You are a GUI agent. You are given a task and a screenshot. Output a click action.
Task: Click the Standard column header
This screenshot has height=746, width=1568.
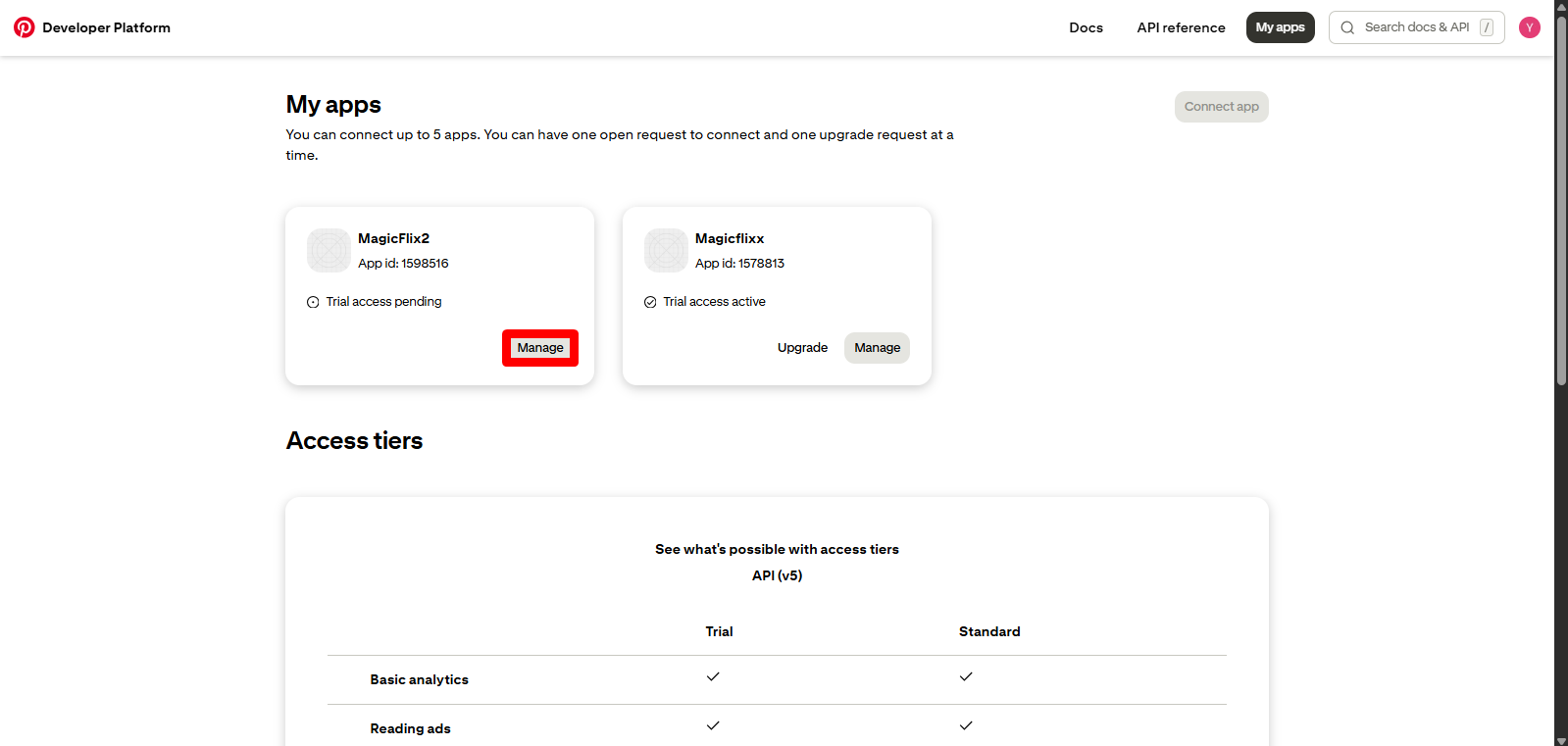pyautogui.click(x=989, y=631)
